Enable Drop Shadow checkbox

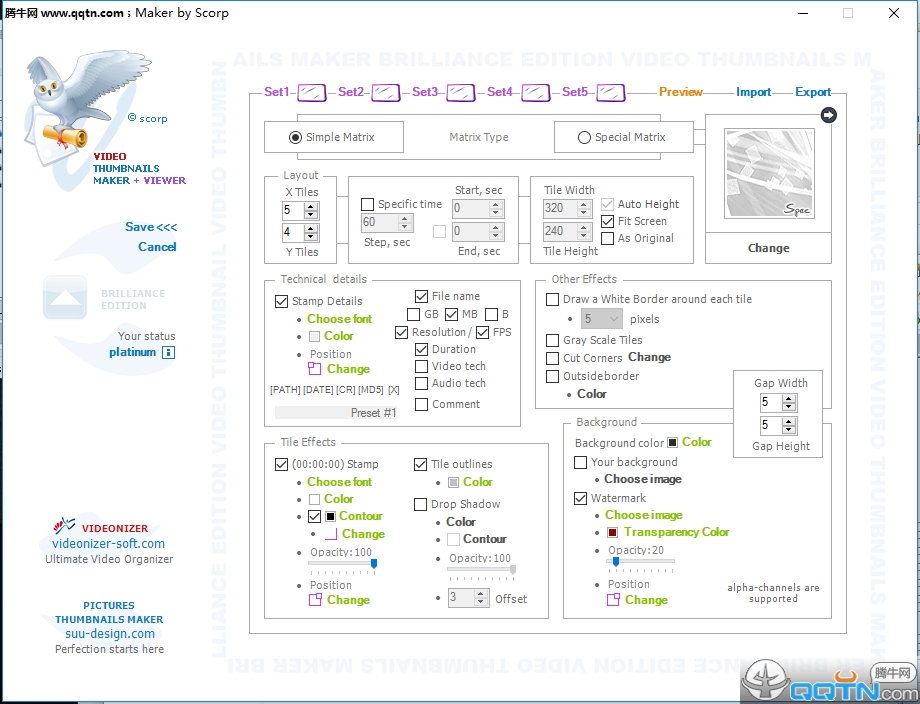pyautogui.click(x=420, y=505)
